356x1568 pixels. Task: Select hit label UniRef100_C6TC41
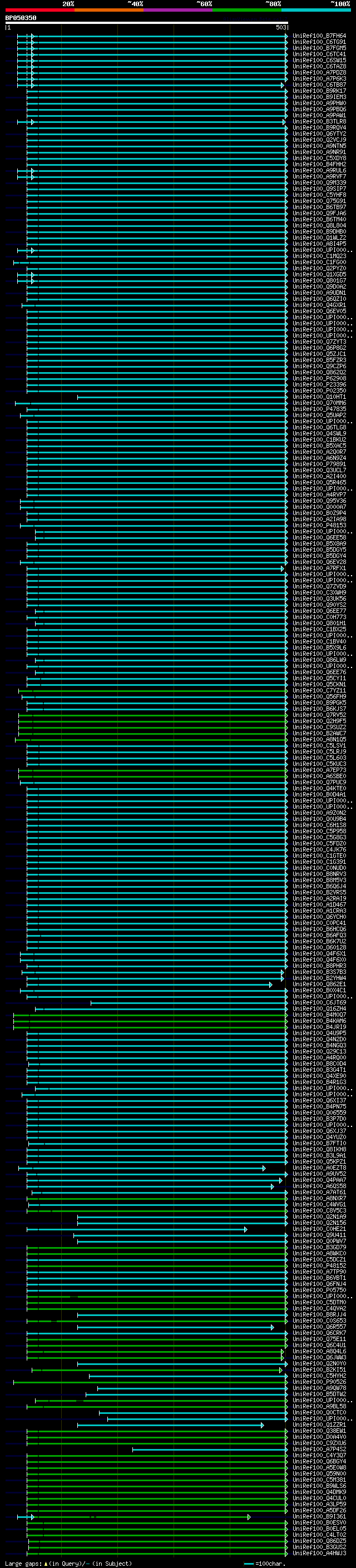pos(319,54)
